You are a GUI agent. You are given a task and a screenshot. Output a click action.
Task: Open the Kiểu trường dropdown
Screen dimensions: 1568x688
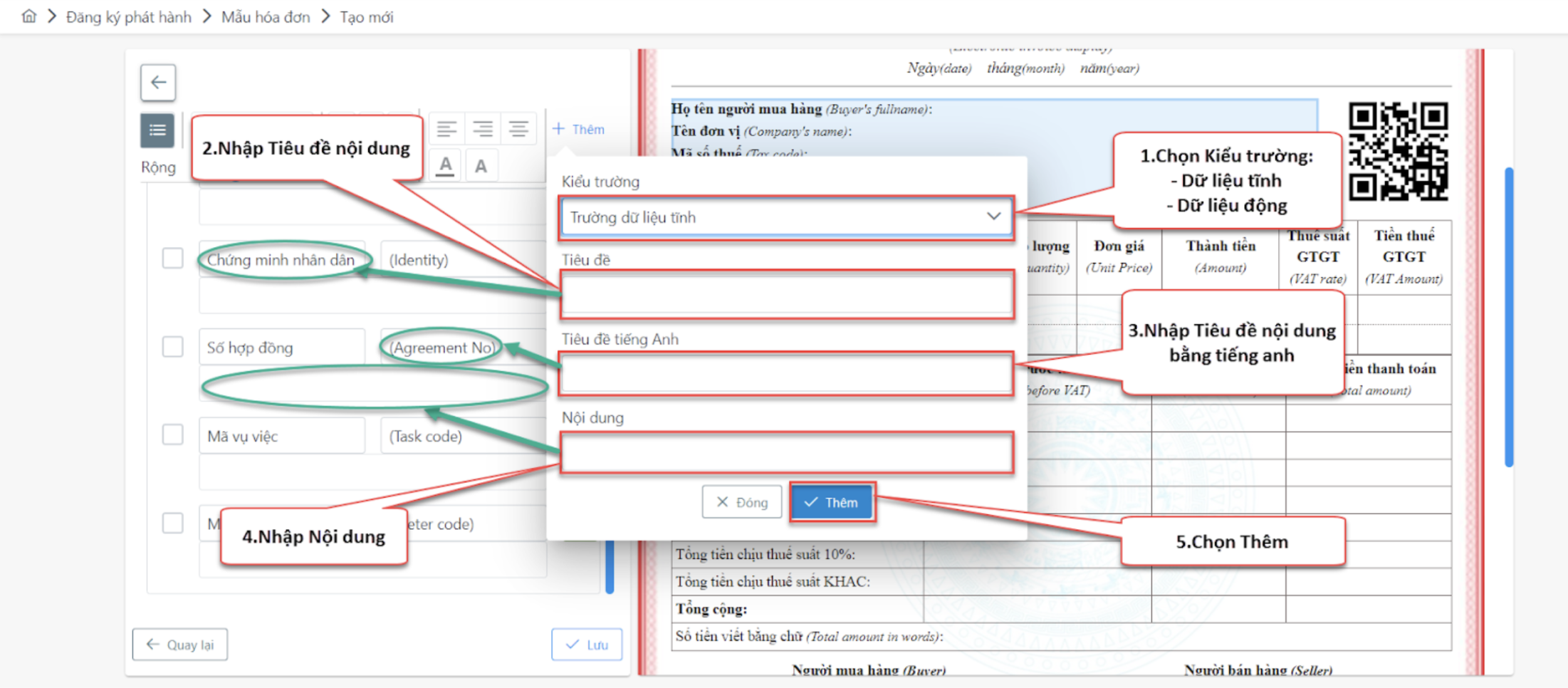point(786,217)
